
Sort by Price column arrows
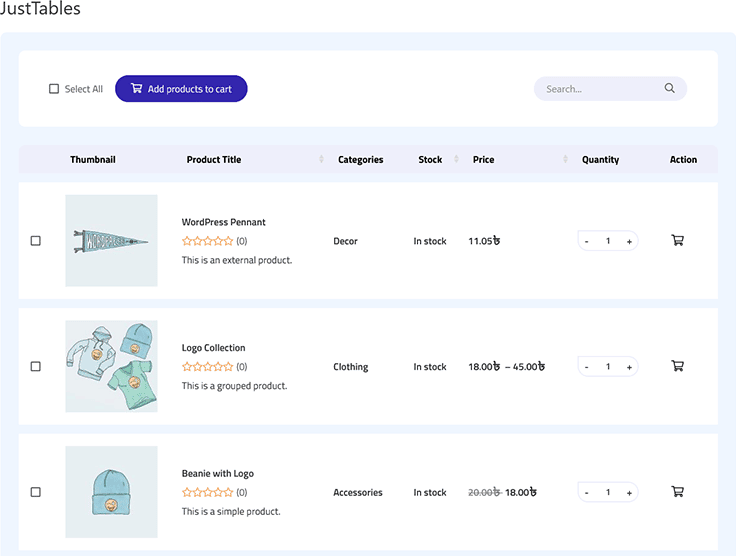(x=565, y=160)
